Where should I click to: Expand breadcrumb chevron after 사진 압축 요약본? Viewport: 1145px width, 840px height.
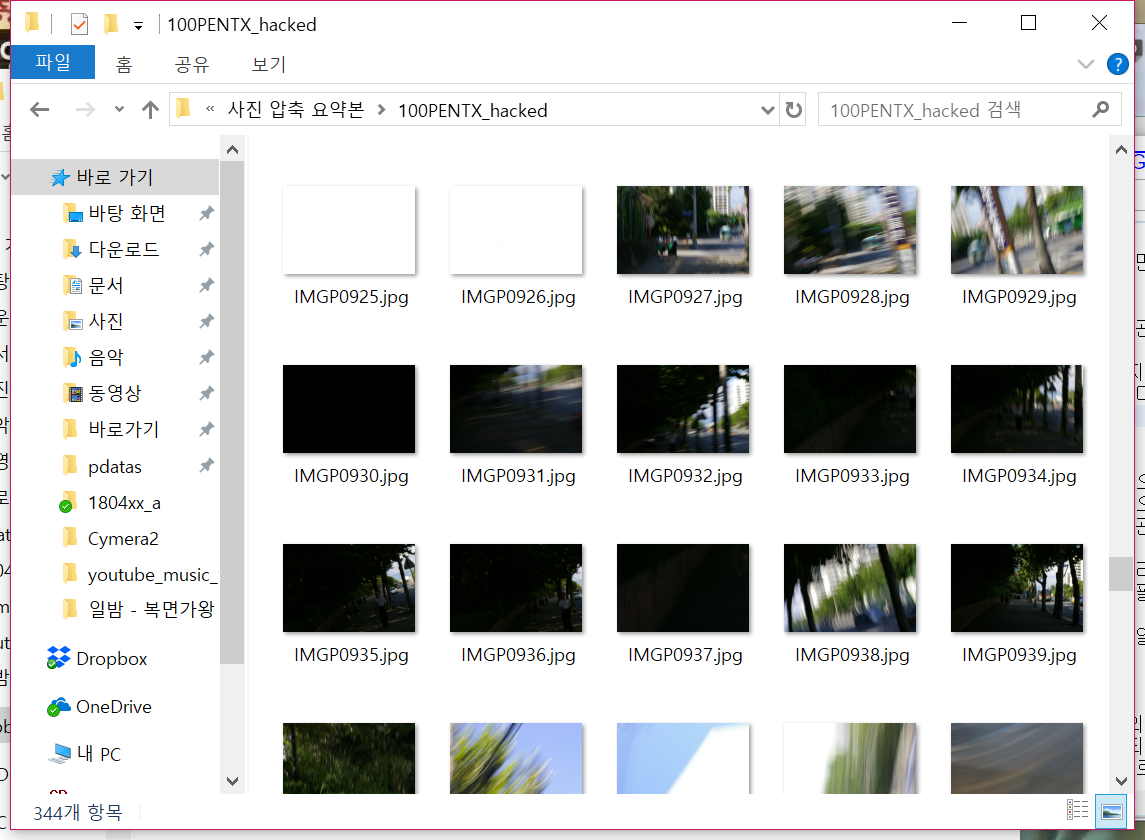point(381,110)
